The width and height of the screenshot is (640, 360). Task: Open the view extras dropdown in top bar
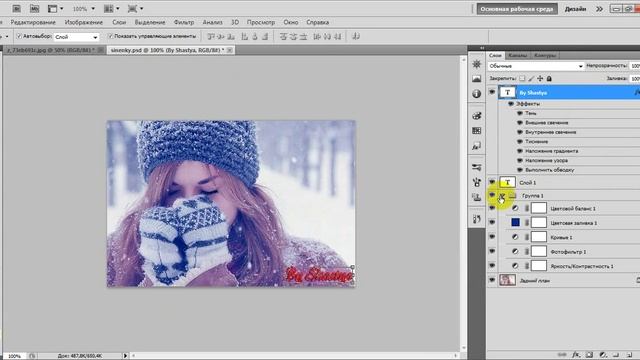56,9
